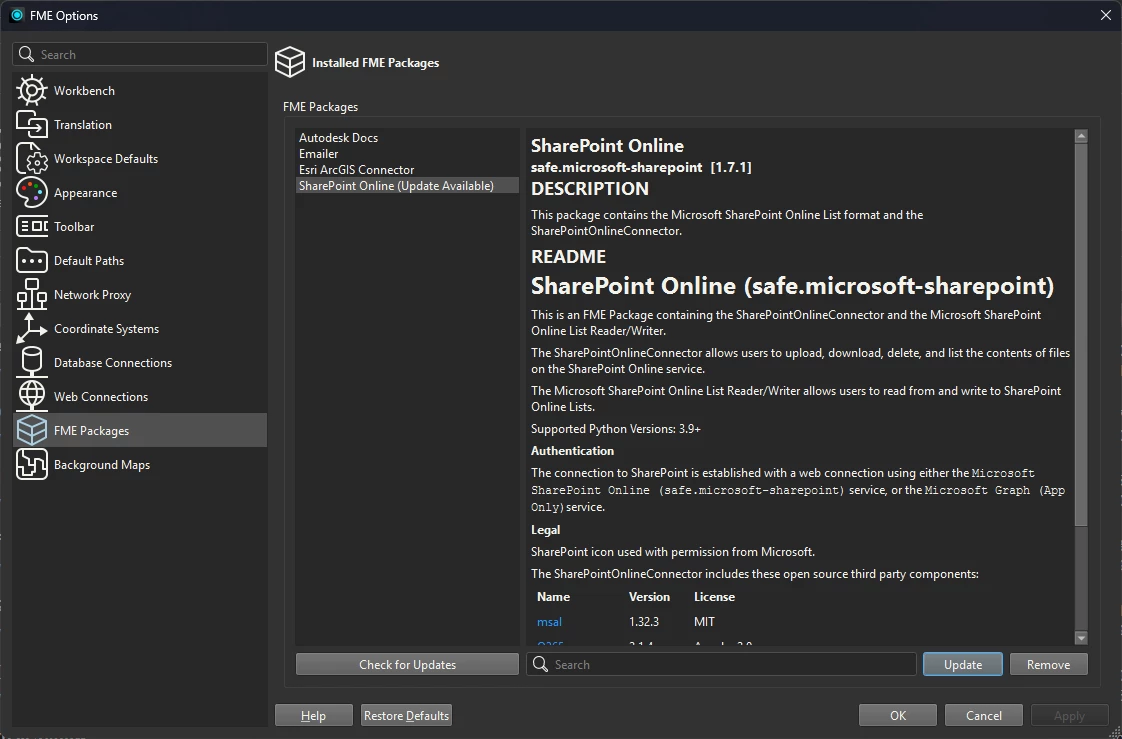Open the Translation options page
This screenshot has height=739, width=1122.
[140, 124]
